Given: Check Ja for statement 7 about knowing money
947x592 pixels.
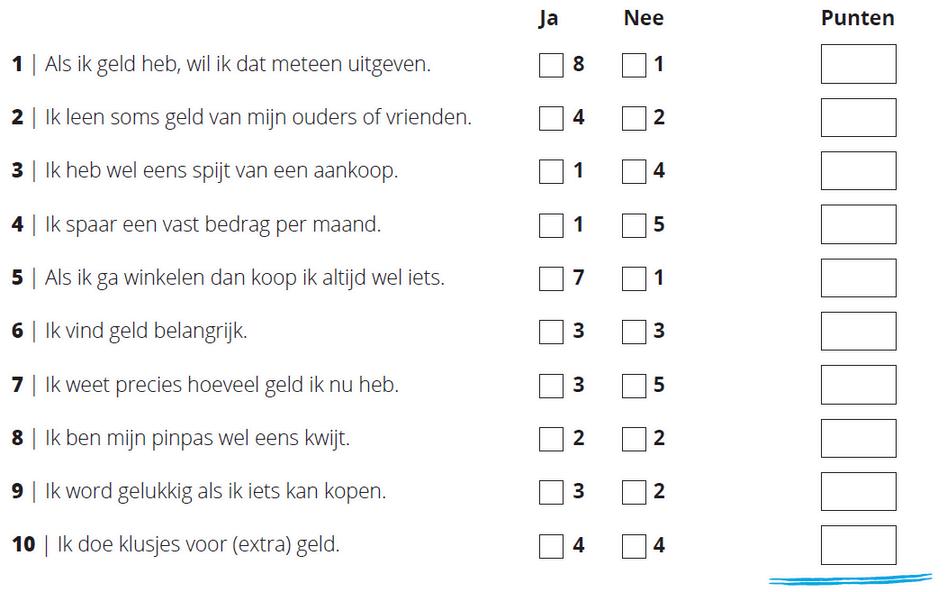Looking at the screenshot, I should (x=551, y=385).
